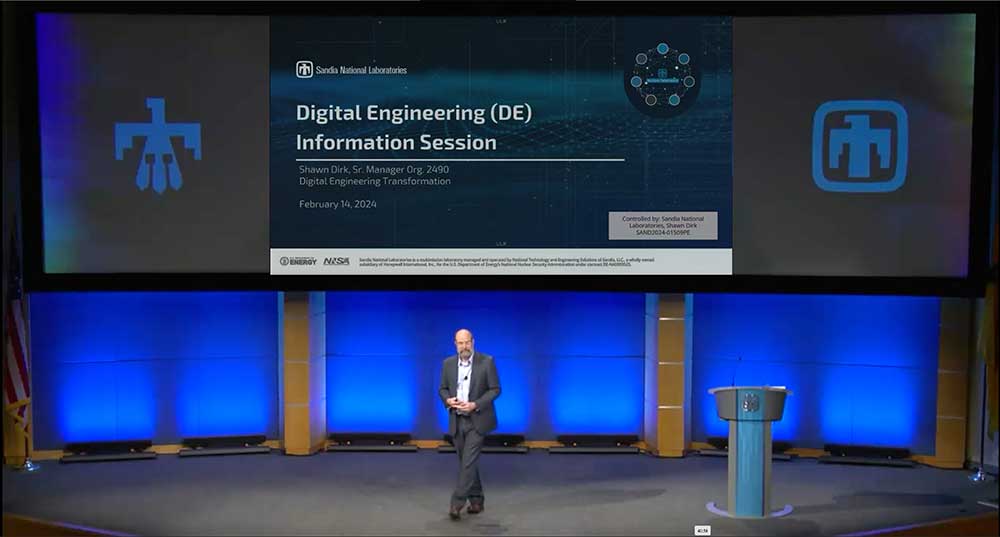Click the gray "Controlled by" notice box
The height and width of the screenshot is (537, 1000).
click(x=662, y=225)
